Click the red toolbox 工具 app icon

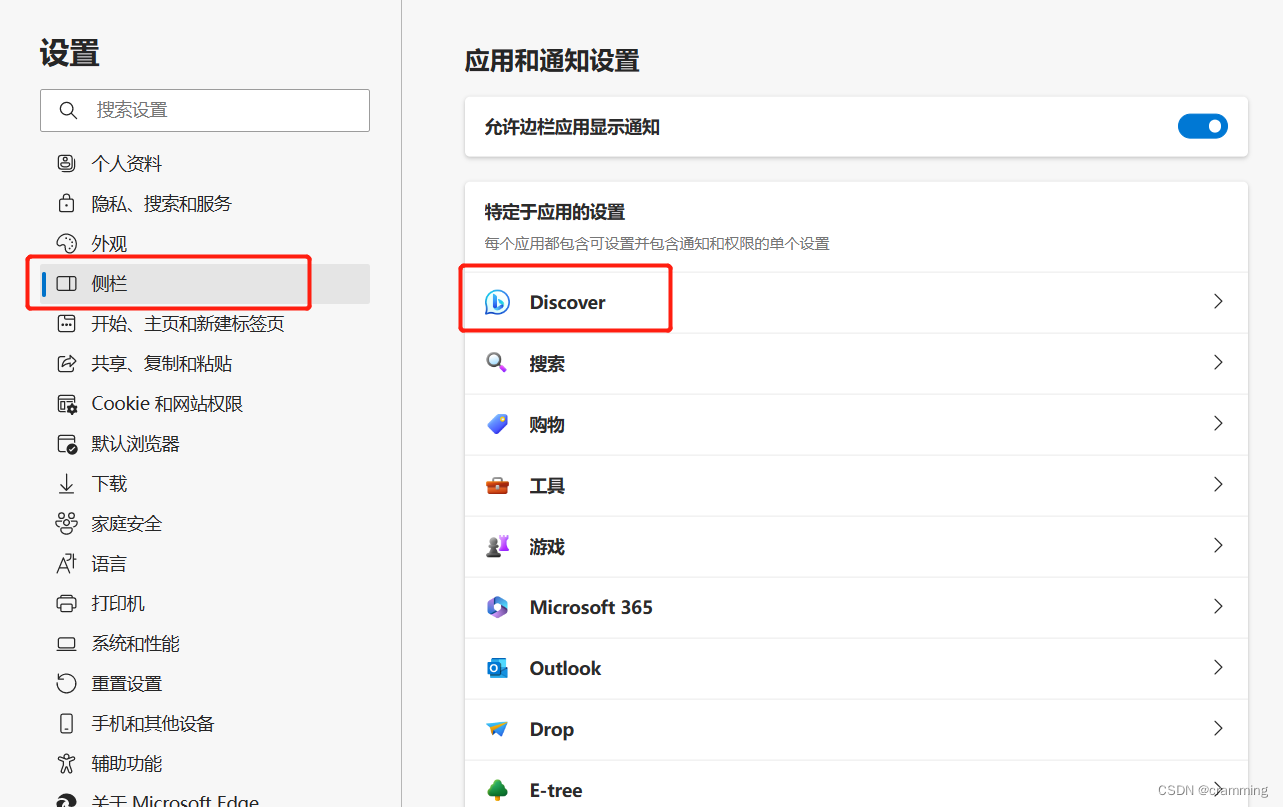497,486
